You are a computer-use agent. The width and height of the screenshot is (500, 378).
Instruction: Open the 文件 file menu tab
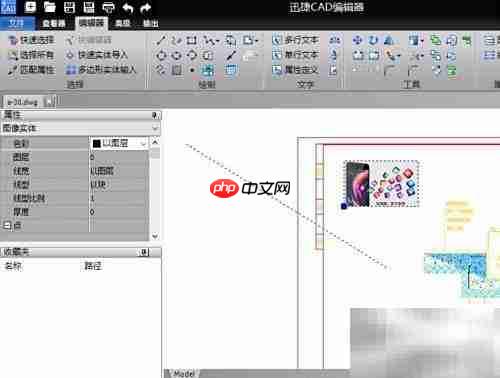[x=17, y=23]
